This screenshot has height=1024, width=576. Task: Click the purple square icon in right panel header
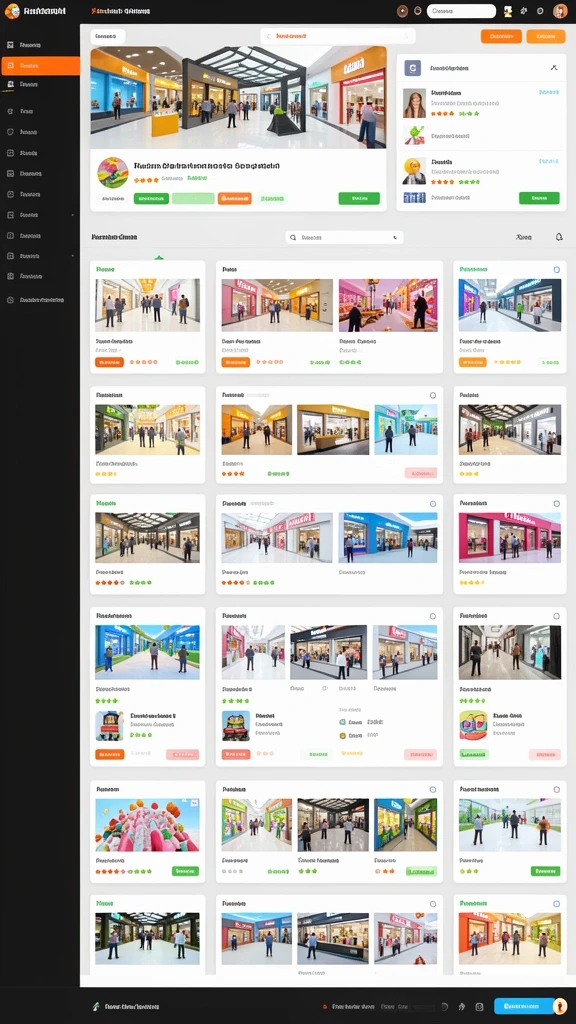coord(412,67)
